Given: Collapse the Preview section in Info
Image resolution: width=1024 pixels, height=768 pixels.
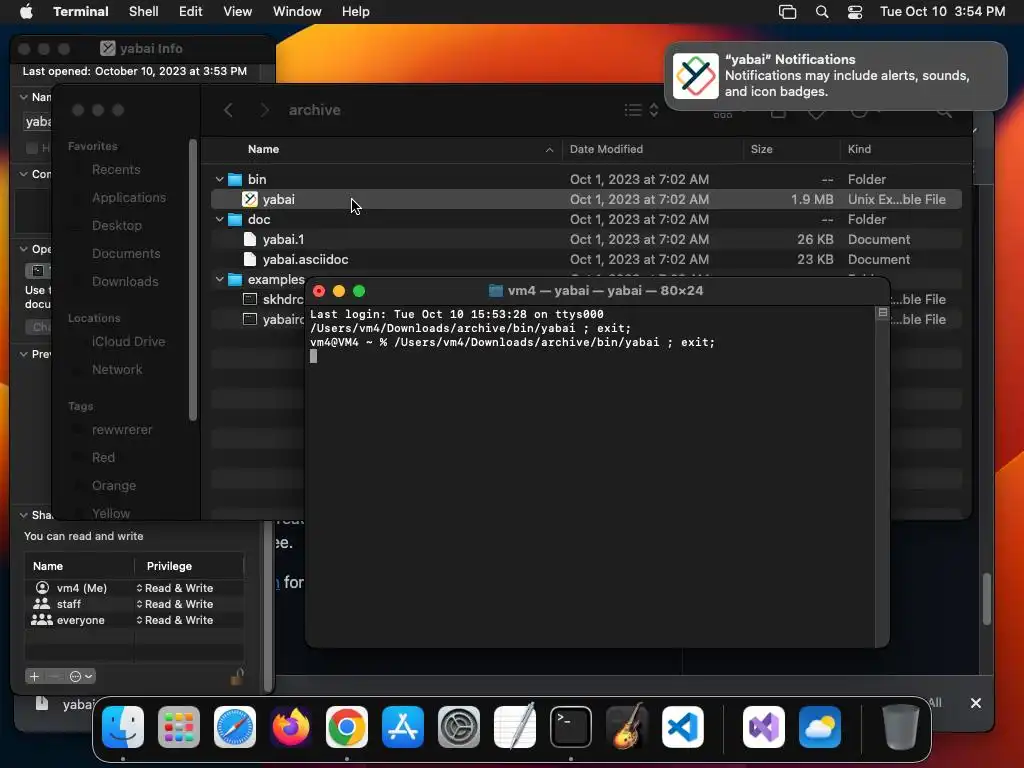Looking at the screenshot, I should [x=24, y=354].
